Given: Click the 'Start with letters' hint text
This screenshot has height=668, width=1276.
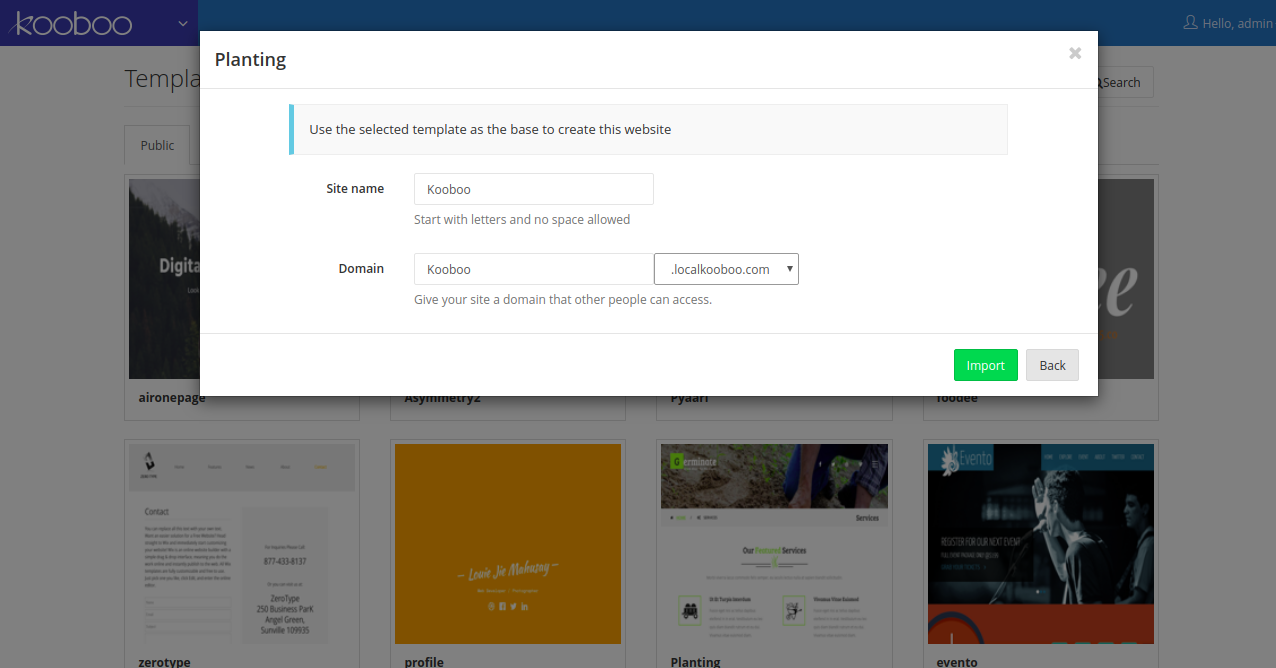Looking at the screenshot, I should [522, 219].
